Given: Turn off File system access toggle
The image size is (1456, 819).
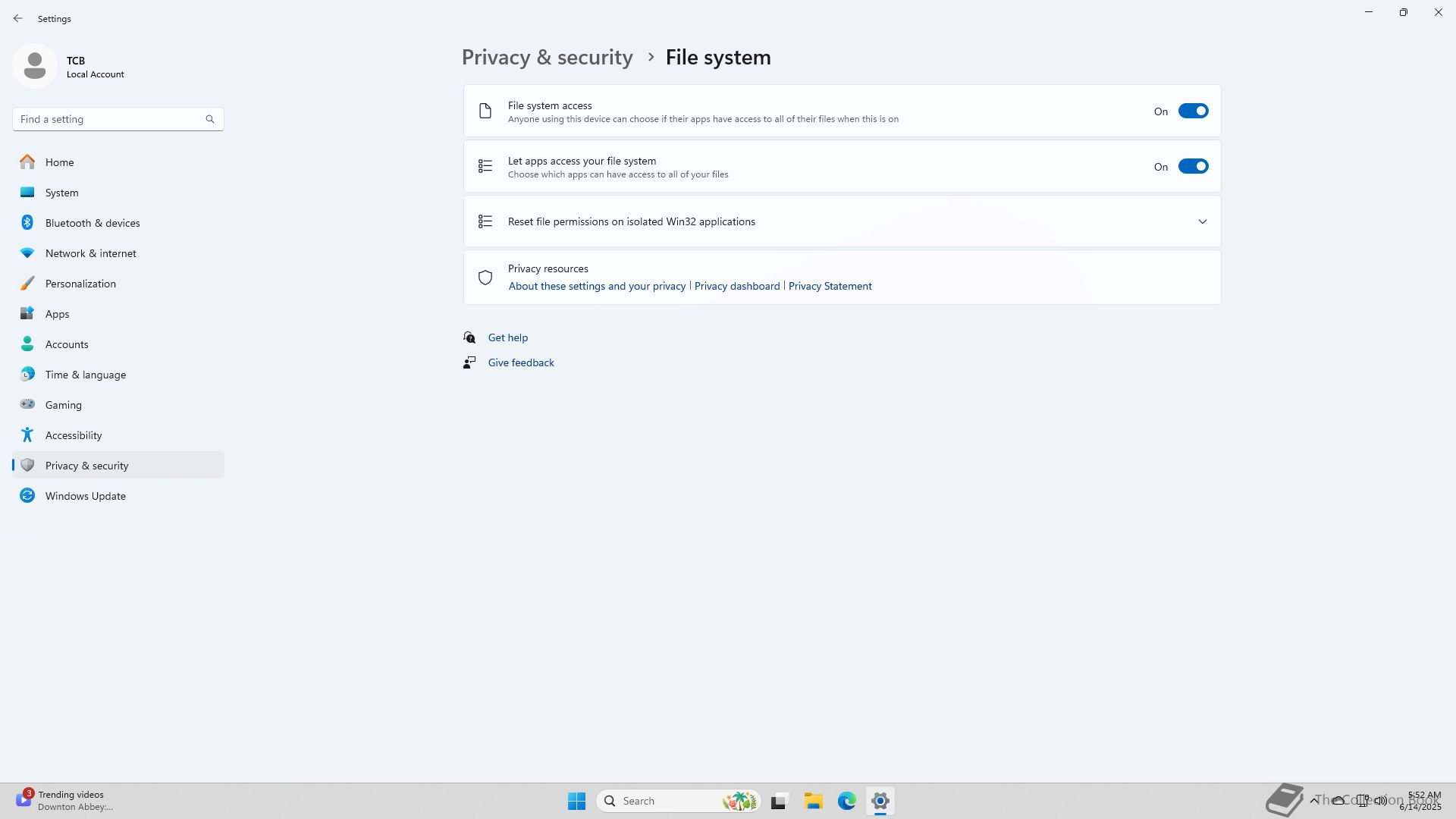Looking at the screenshot, I should [1193, 111].
